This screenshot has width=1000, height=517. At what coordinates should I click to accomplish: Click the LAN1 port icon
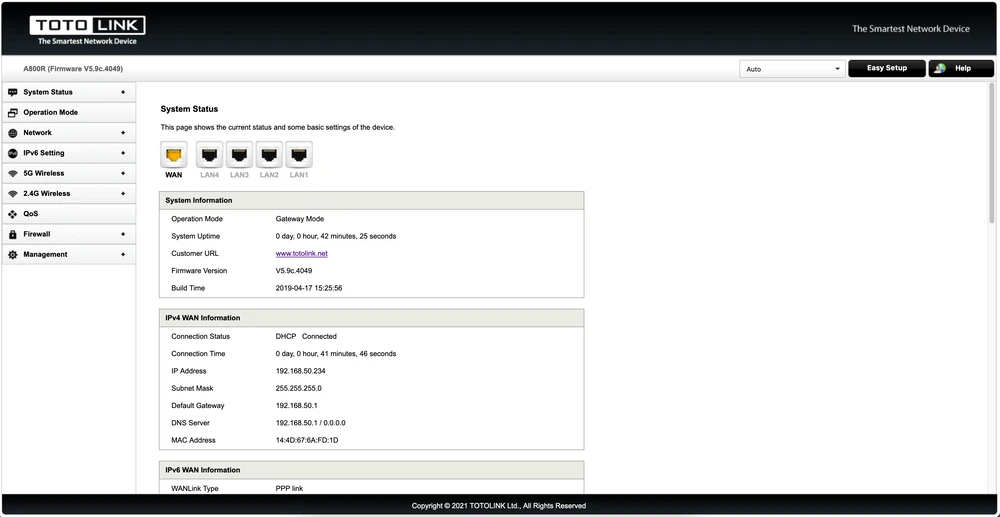point(298,155)
